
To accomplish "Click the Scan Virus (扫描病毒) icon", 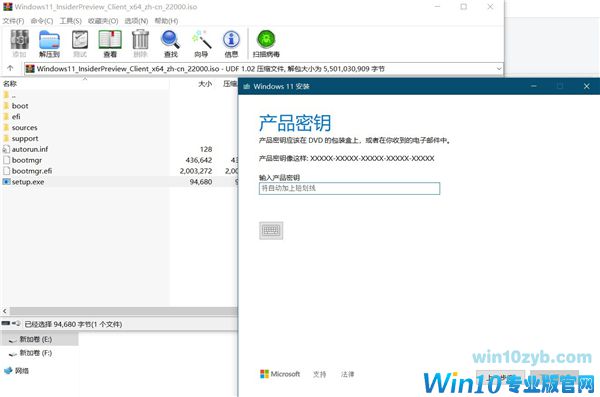I will (266, 44).
